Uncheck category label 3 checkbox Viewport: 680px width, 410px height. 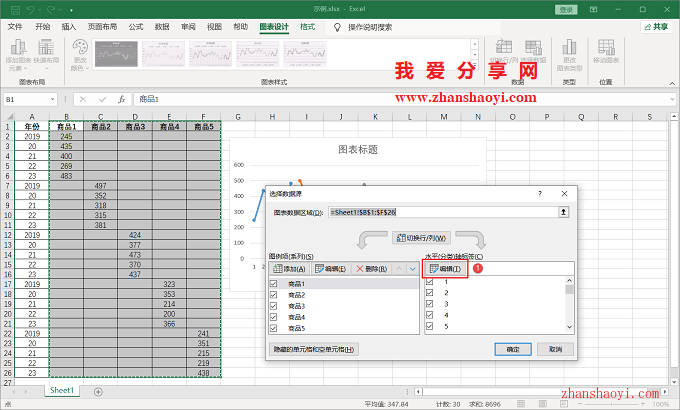pos(430,304)
